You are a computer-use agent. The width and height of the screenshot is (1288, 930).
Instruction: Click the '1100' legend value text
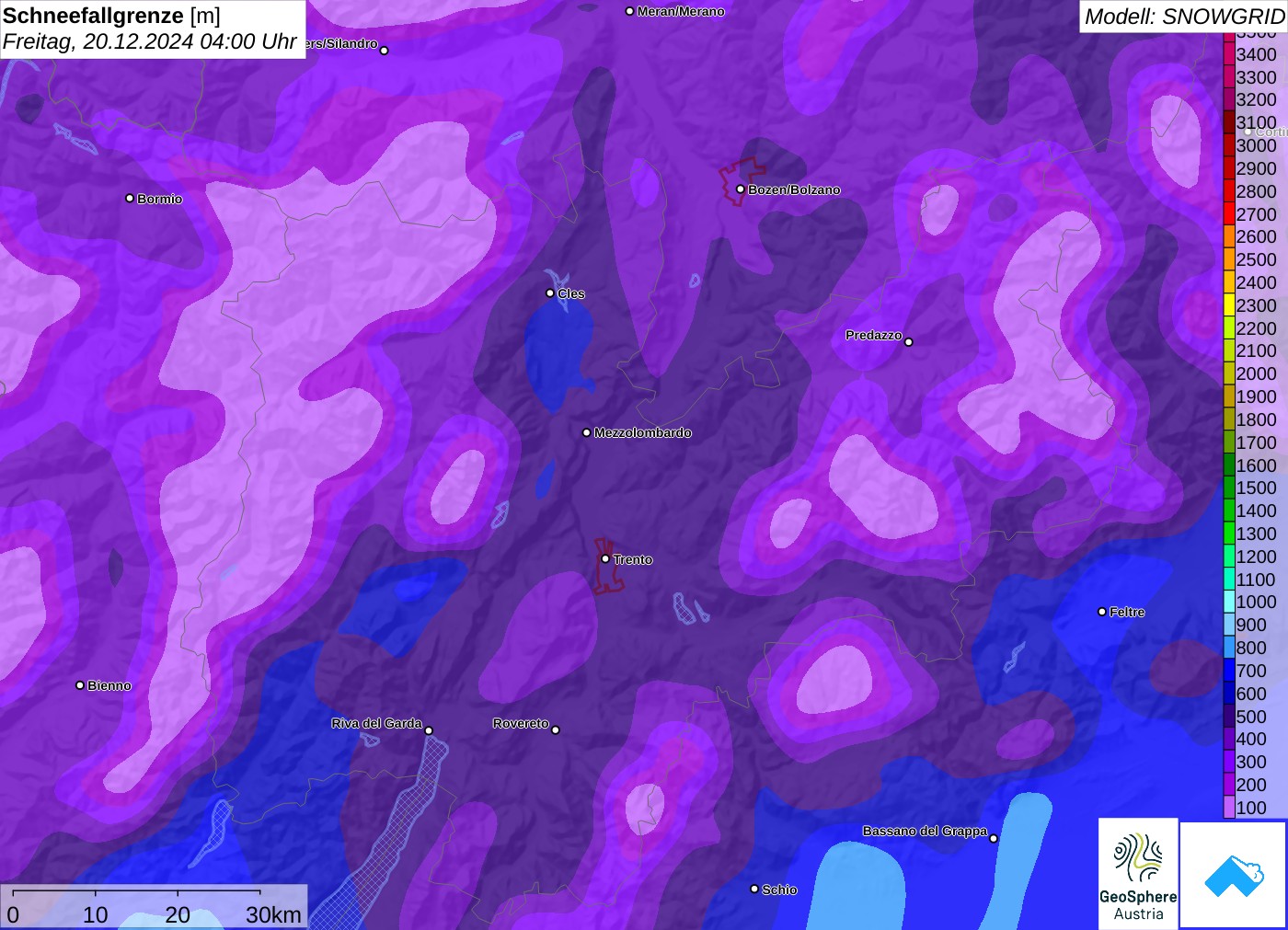tap(1256, 580)
